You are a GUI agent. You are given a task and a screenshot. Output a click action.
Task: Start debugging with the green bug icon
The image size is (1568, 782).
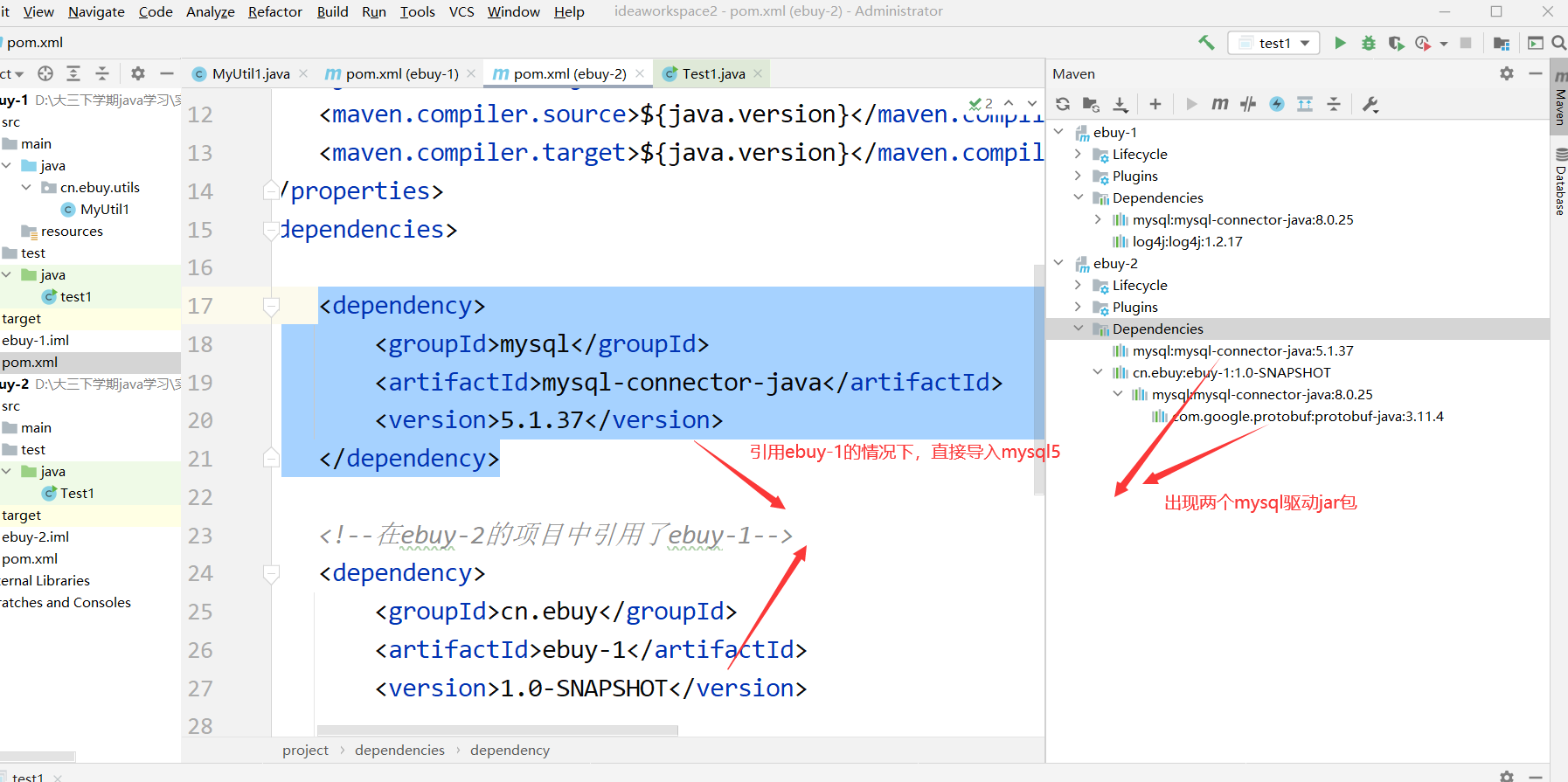click(1369, 43)
